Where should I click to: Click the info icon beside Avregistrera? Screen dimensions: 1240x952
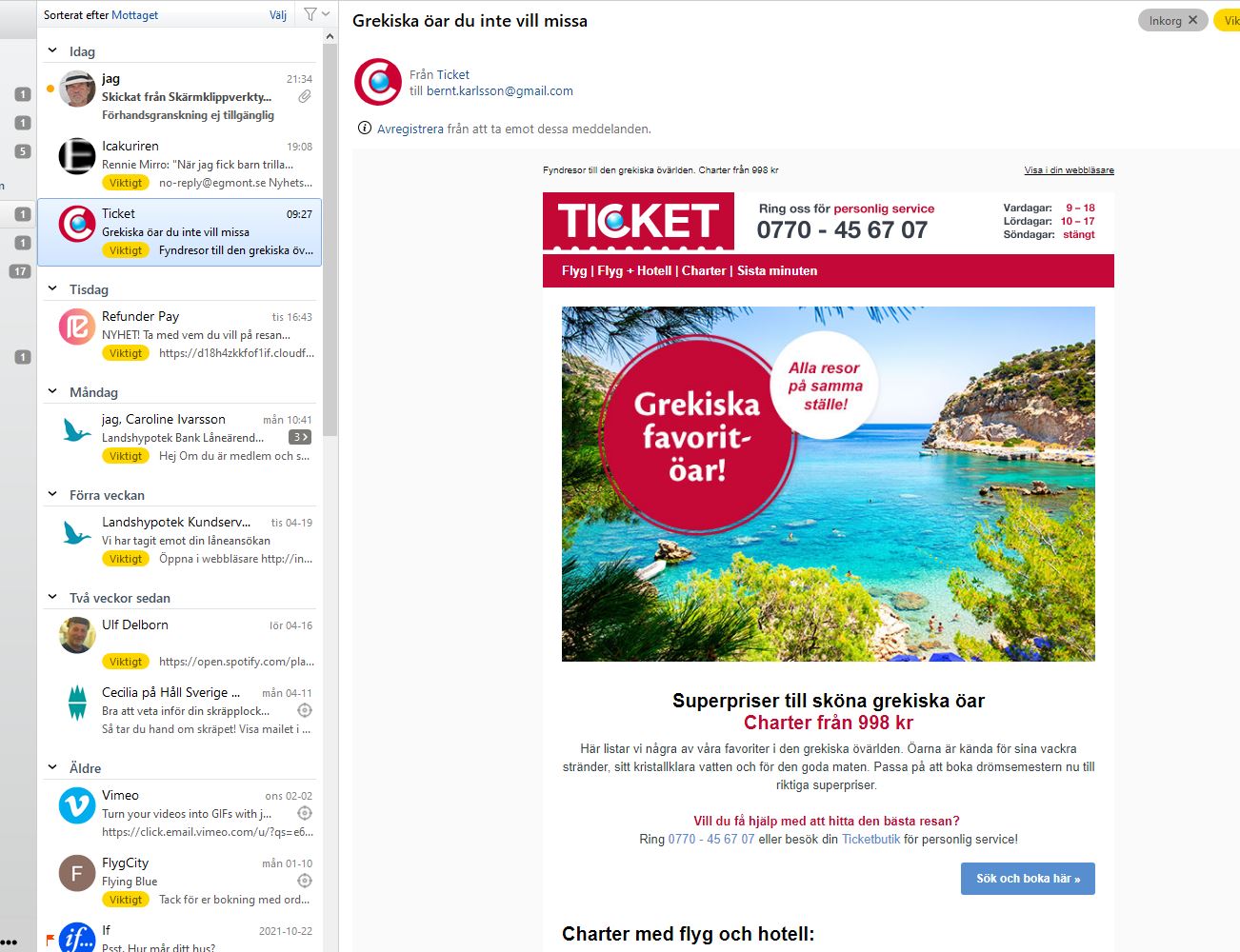tap(365, 128)
